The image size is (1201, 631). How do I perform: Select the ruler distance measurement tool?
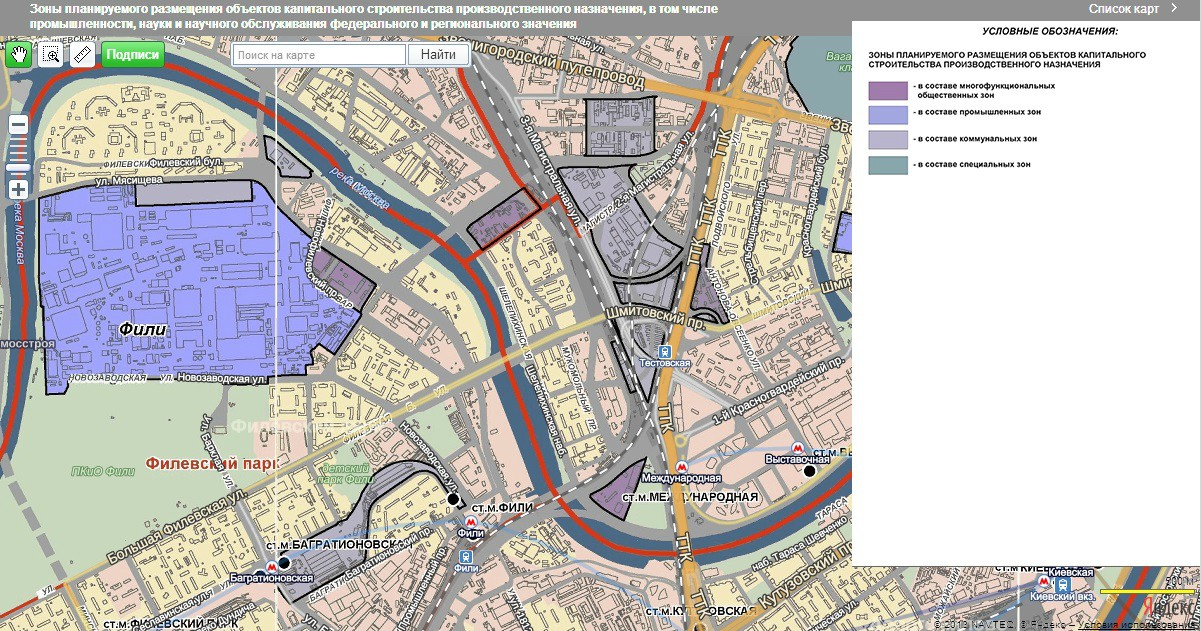82,54
